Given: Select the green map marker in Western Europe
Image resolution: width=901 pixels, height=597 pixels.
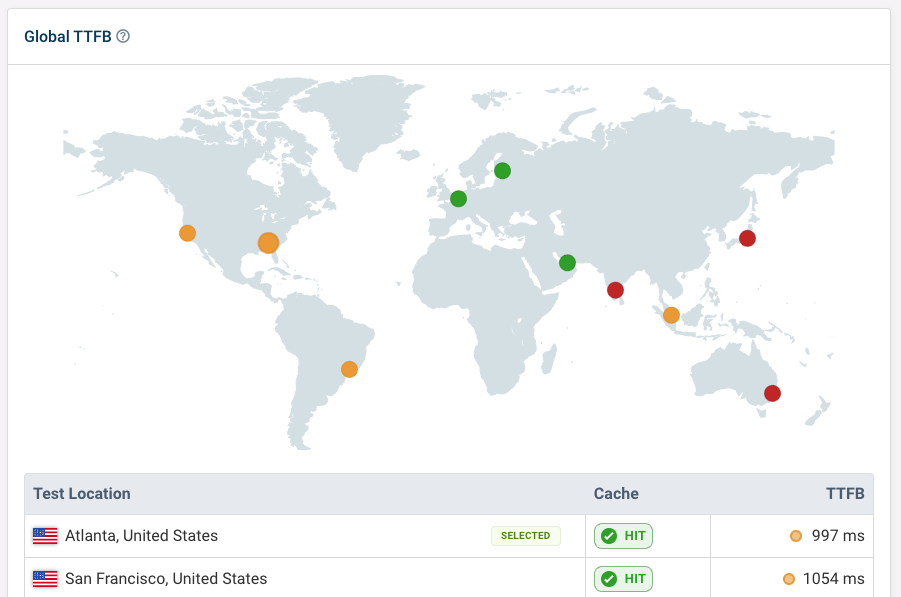Looking at the screenshot, I should [x=459, y=199].
